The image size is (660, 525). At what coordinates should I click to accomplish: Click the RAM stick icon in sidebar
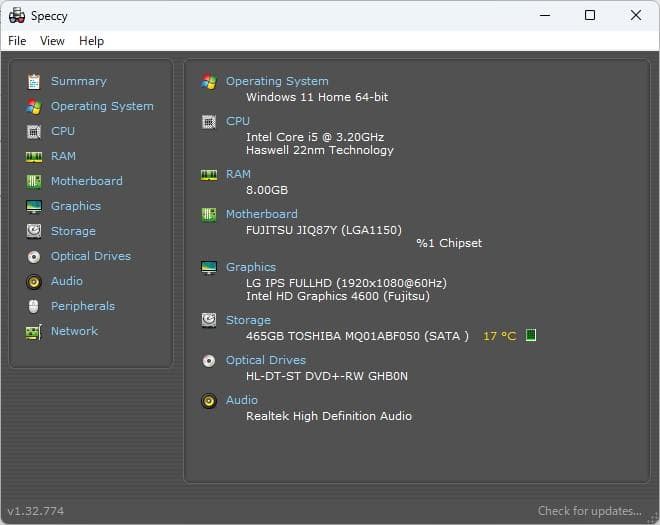pyautogui.click(x=34, y=156)
